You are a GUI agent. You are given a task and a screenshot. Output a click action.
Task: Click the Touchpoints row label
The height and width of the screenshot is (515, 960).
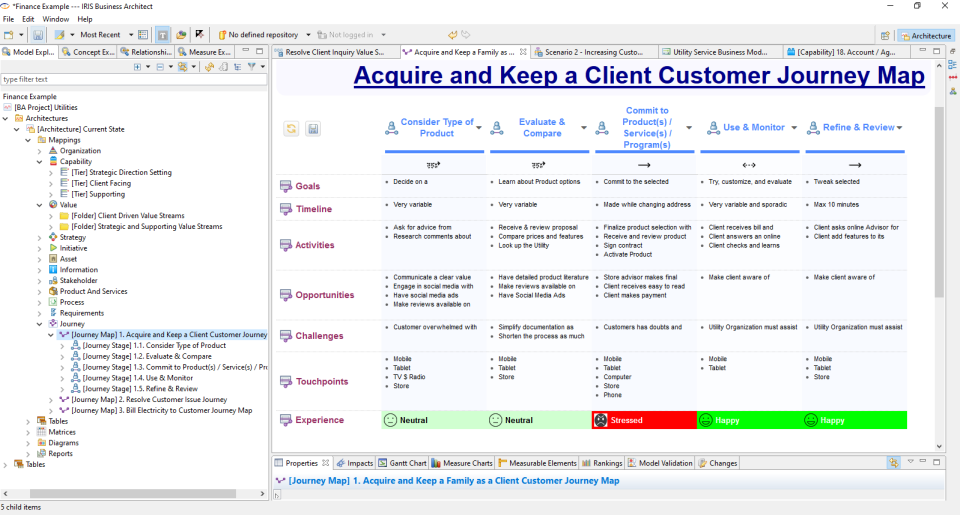(x=322, y=382)
